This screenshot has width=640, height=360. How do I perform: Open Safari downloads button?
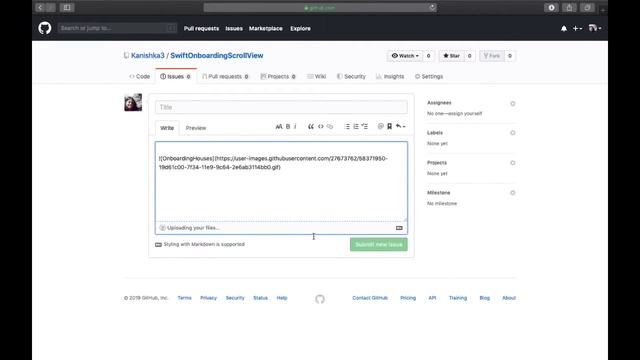(551, 7)
